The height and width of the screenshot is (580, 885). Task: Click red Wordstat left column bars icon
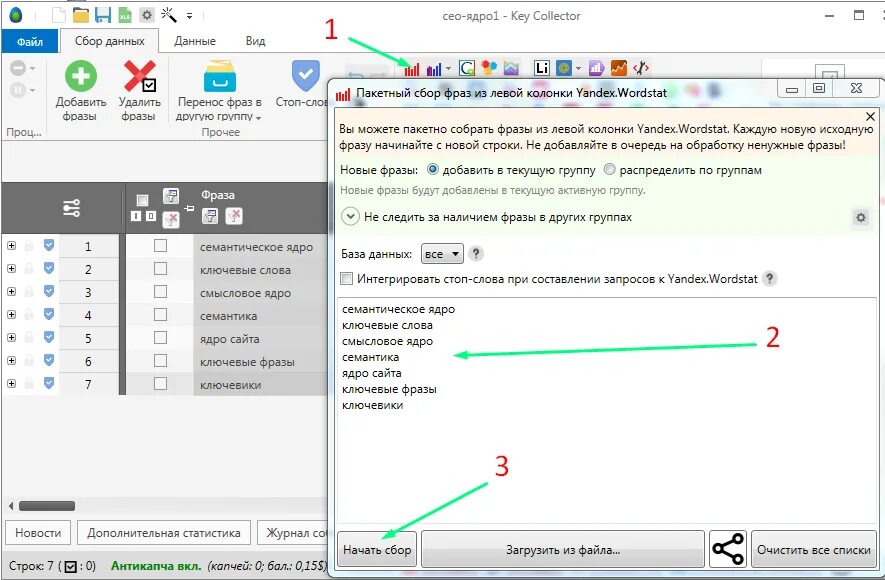pos(411,69)
